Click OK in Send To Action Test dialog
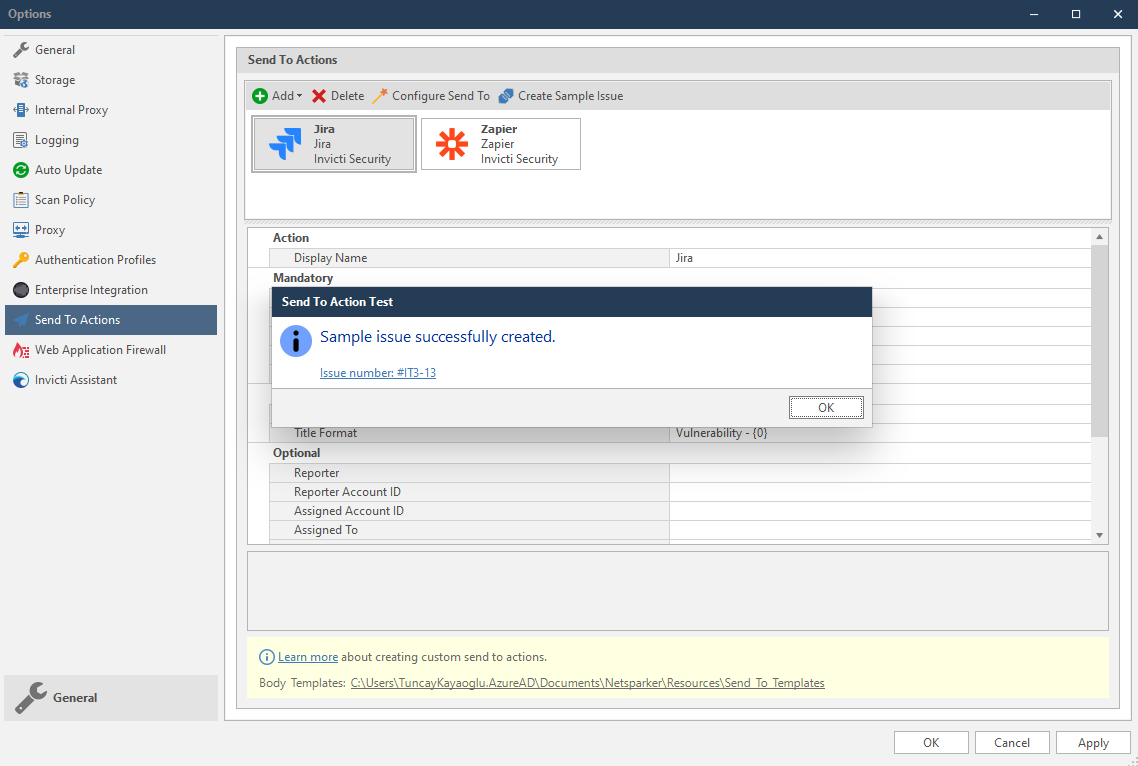The height and width of the screenshot is (766, 1138). click(826, 407)
